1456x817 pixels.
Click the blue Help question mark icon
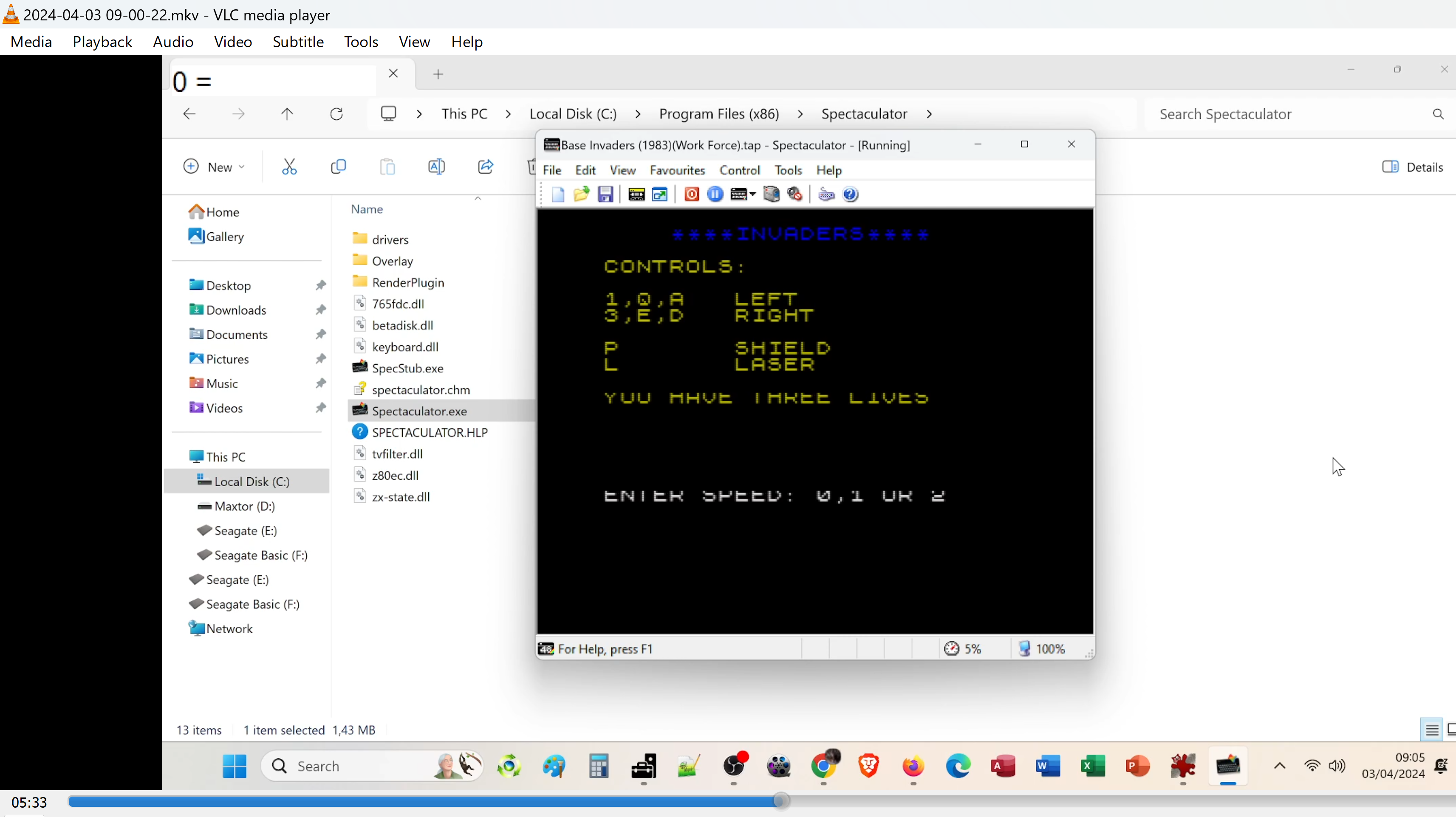coord(850,194)
